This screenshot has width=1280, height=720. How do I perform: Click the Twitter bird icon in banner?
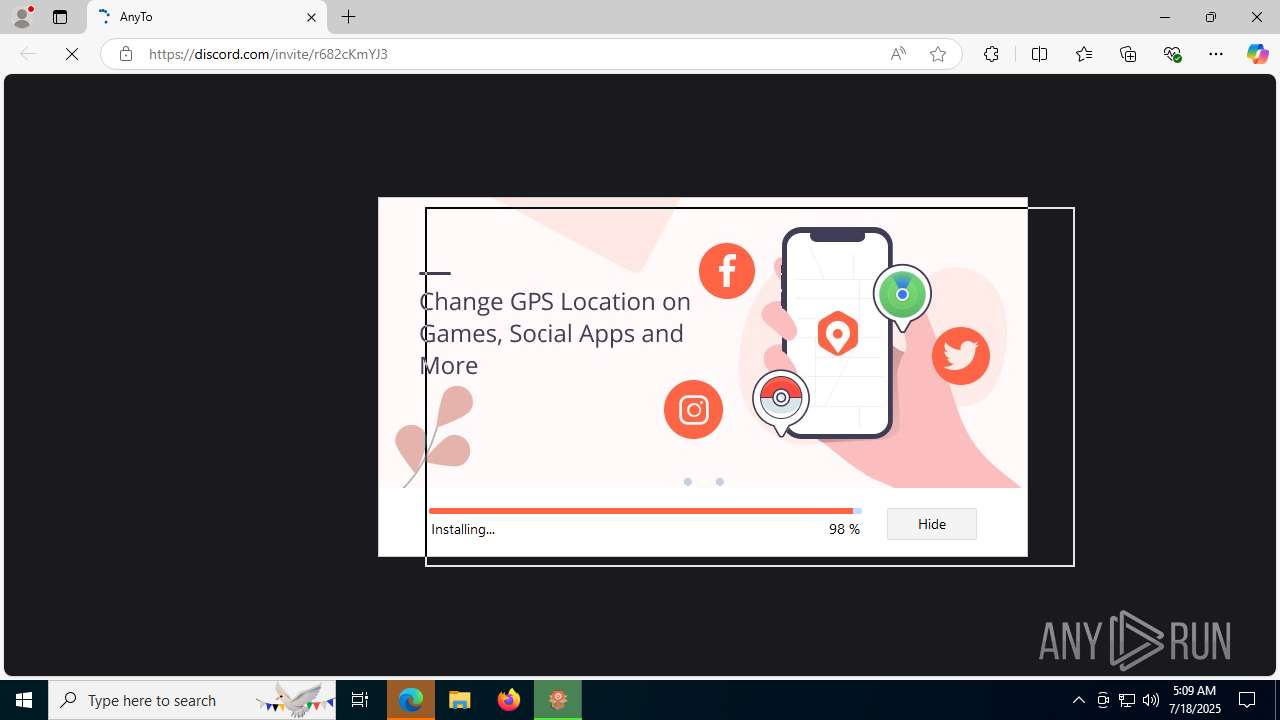[x=961, y=355]
